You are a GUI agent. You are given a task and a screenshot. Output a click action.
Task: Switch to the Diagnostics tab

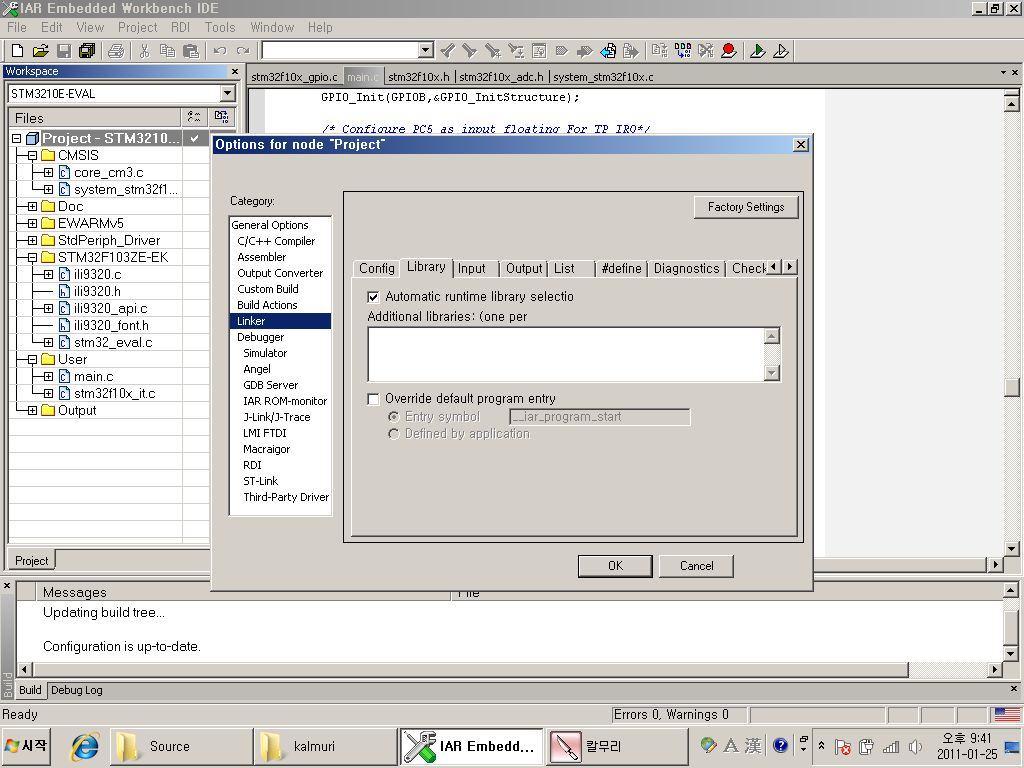click(686, 268)
